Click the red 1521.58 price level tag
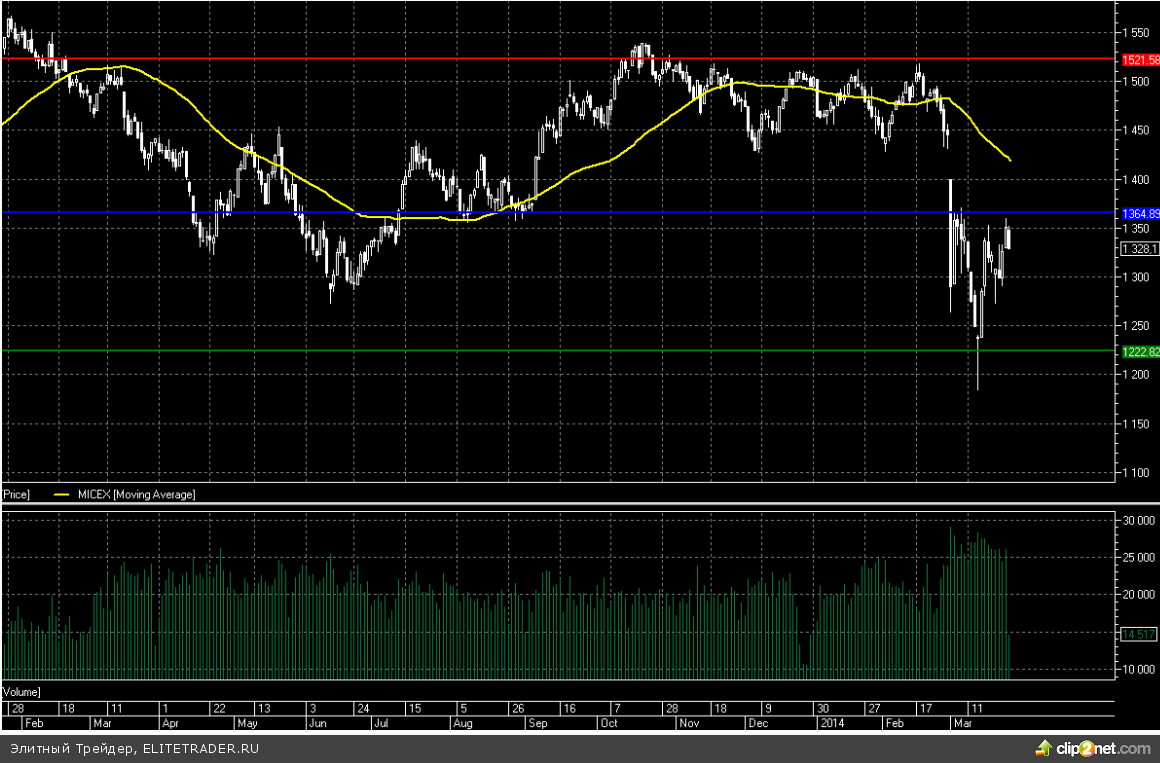The width and height of the screenshot is (1160, 763). [1139, 60]
